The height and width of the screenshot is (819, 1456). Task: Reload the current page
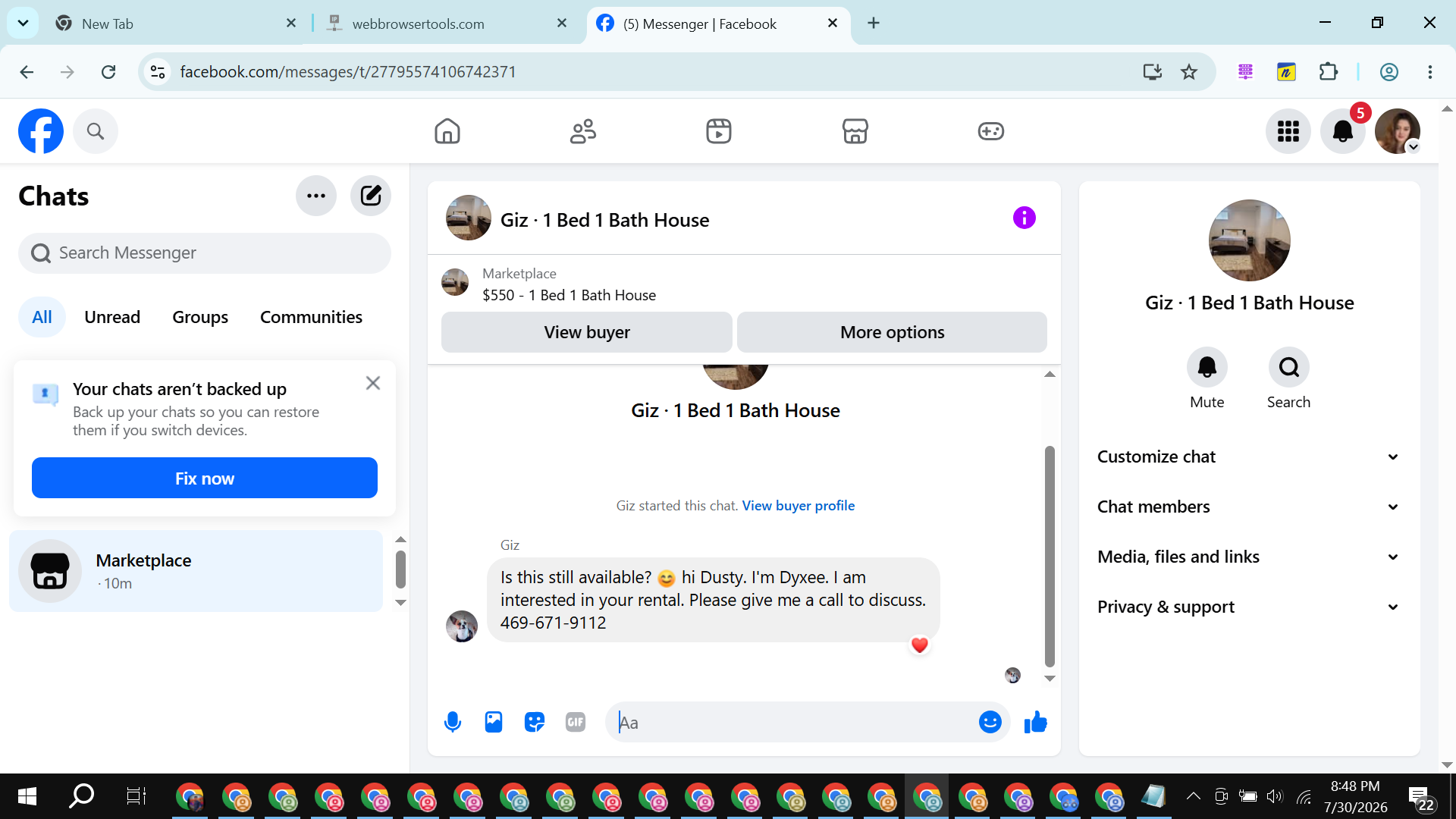(108, 72)
